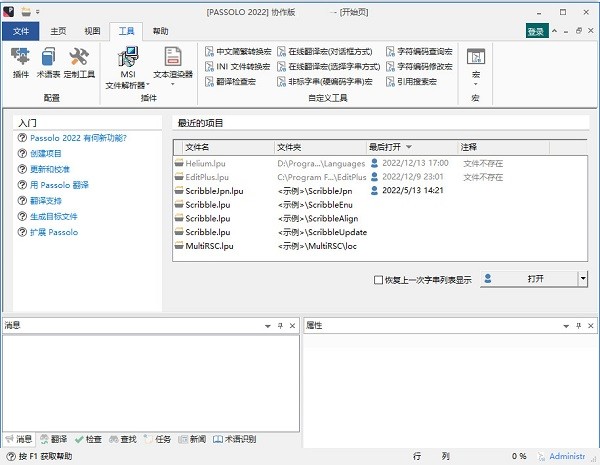This screenshot has width=600, height=465.
Task: Run the 中文简繁转换宏 macro
Action: [237, 51]
